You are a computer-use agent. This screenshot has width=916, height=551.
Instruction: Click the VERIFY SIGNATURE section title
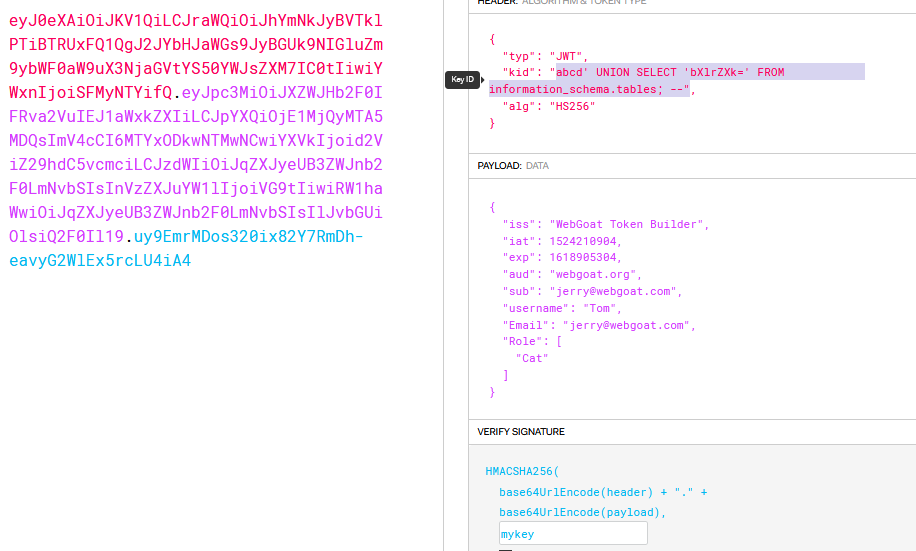click(x=521, y=432)
